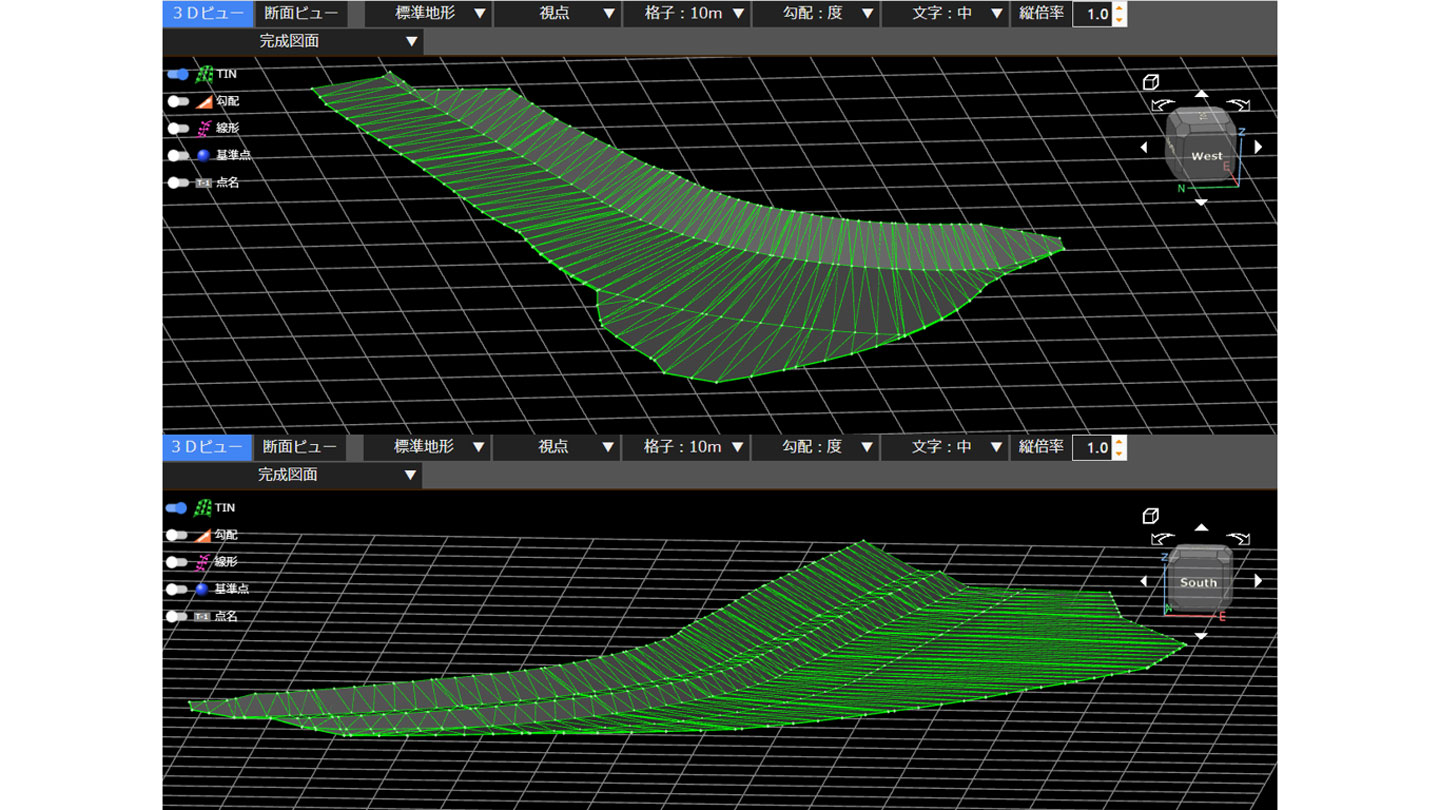Open the 格子：10m dropdown in top toolbar
The image size is (1440, 810).
point(684,14)
